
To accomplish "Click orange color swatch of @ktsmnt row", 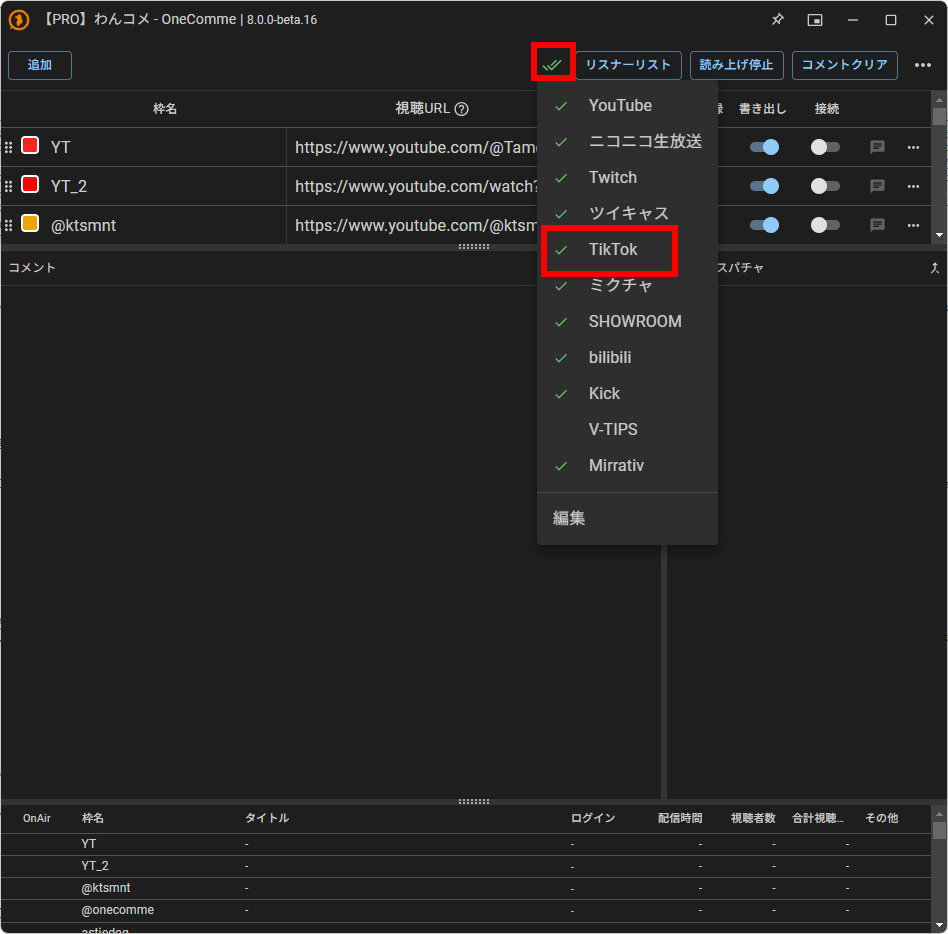I will click(x=30, y=224).
